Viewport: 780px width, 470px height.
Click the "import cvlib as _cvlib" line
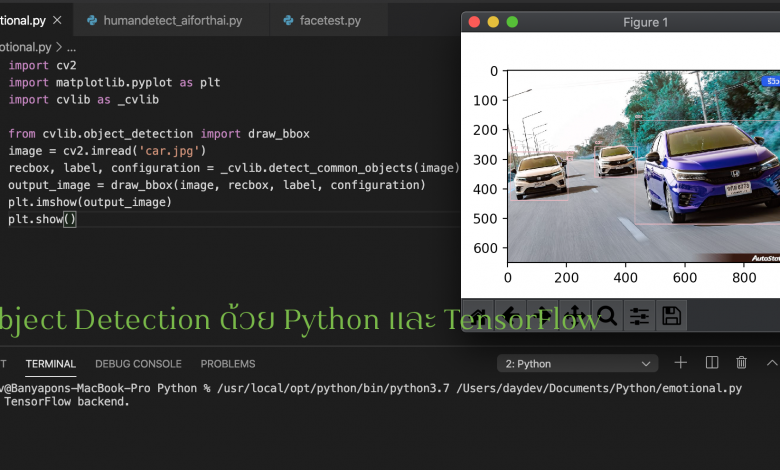(x=84, y=99)
